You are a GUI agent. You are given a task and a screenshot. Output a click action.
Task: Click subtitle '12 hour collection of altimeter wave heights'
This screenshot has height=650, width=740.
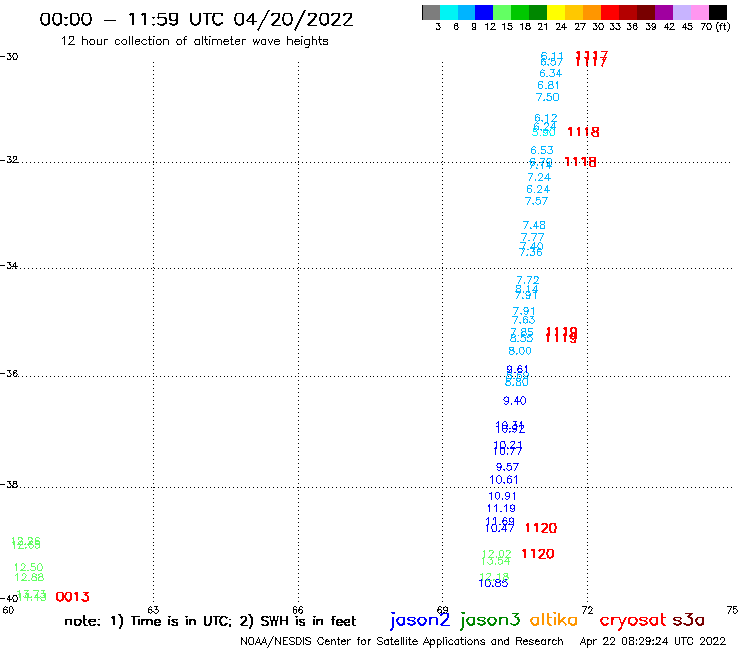194,41
